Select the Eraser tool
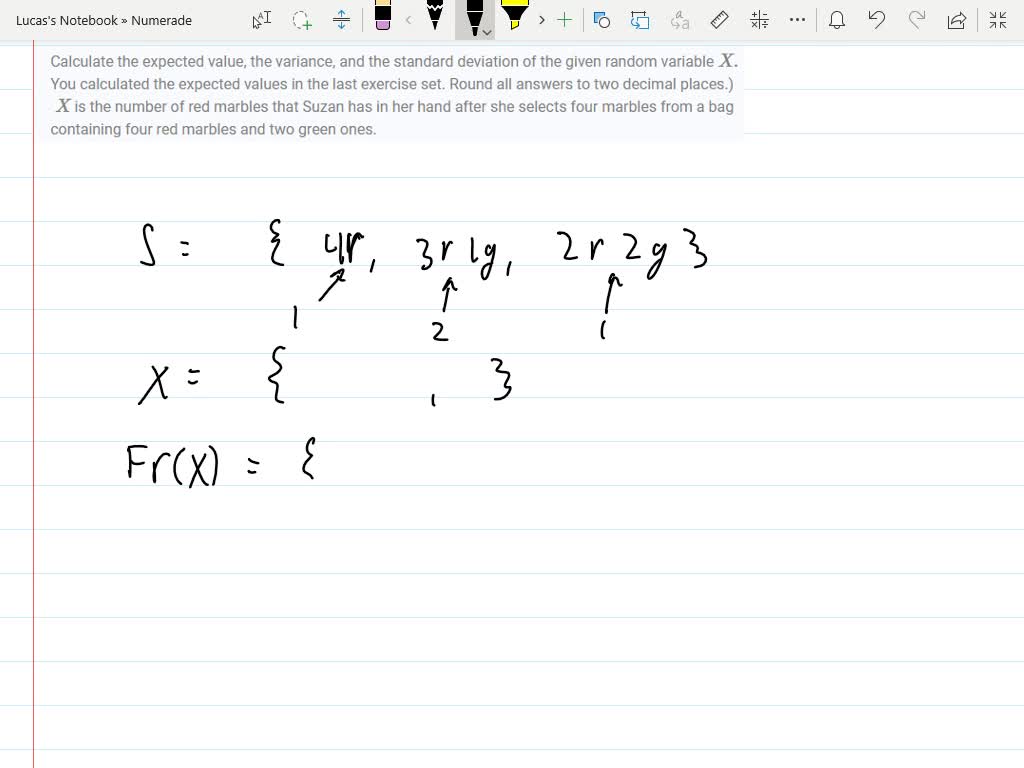 [383, 20]
